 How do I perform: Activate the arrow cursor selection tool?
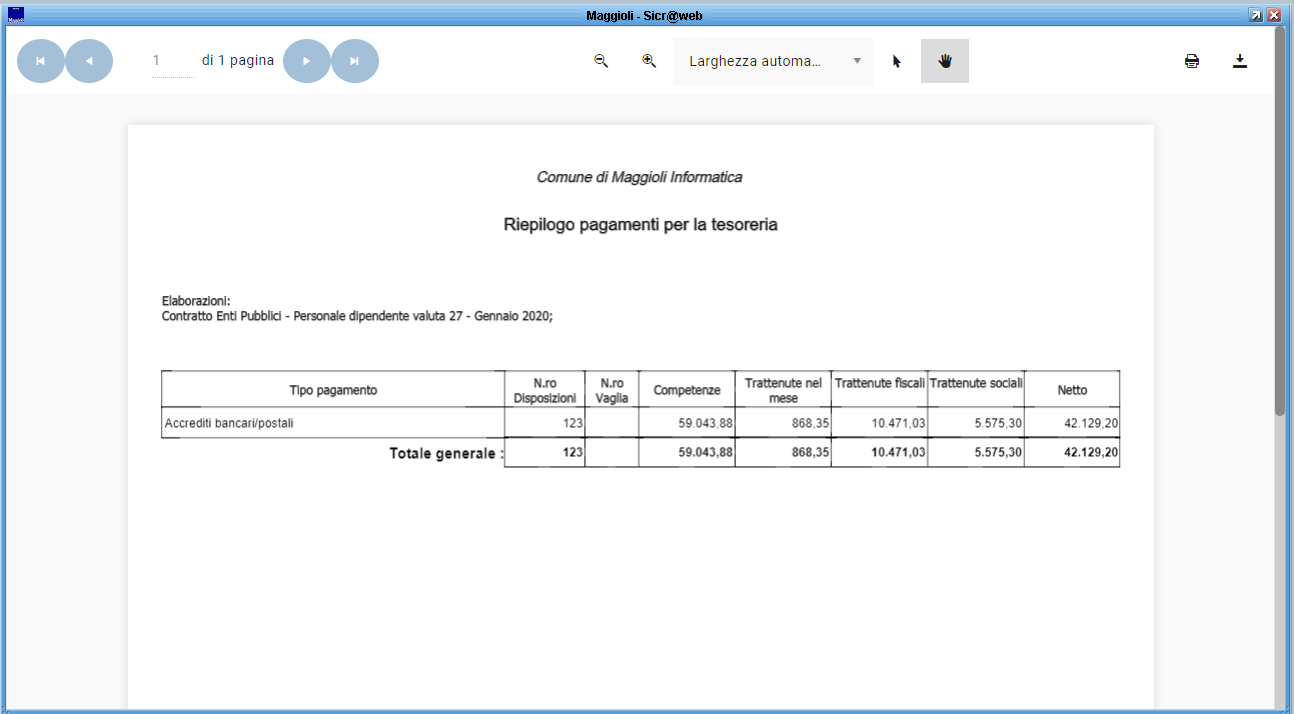pos(897,61)
